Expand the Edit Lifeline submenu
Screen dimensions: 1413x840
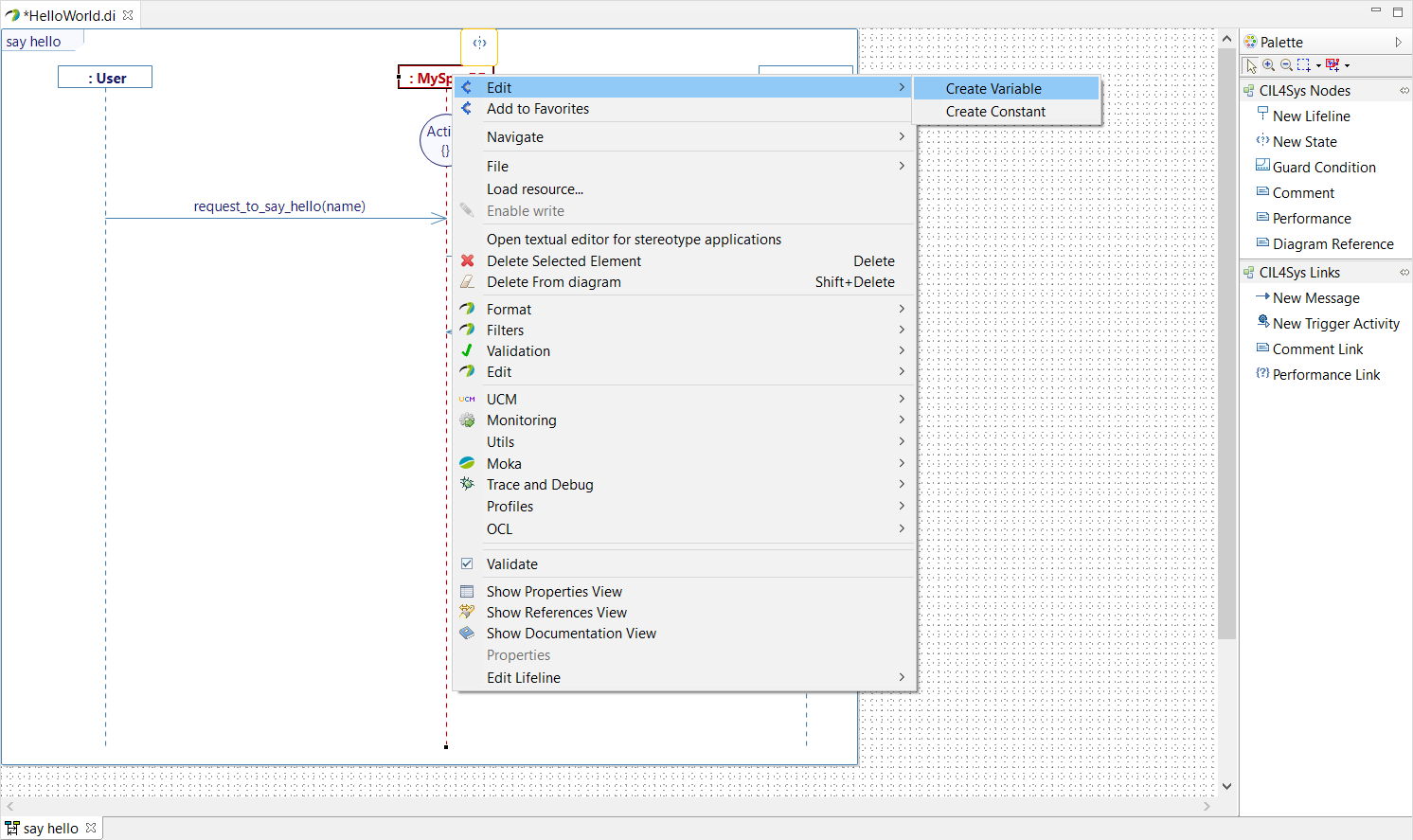coord(684,678)
